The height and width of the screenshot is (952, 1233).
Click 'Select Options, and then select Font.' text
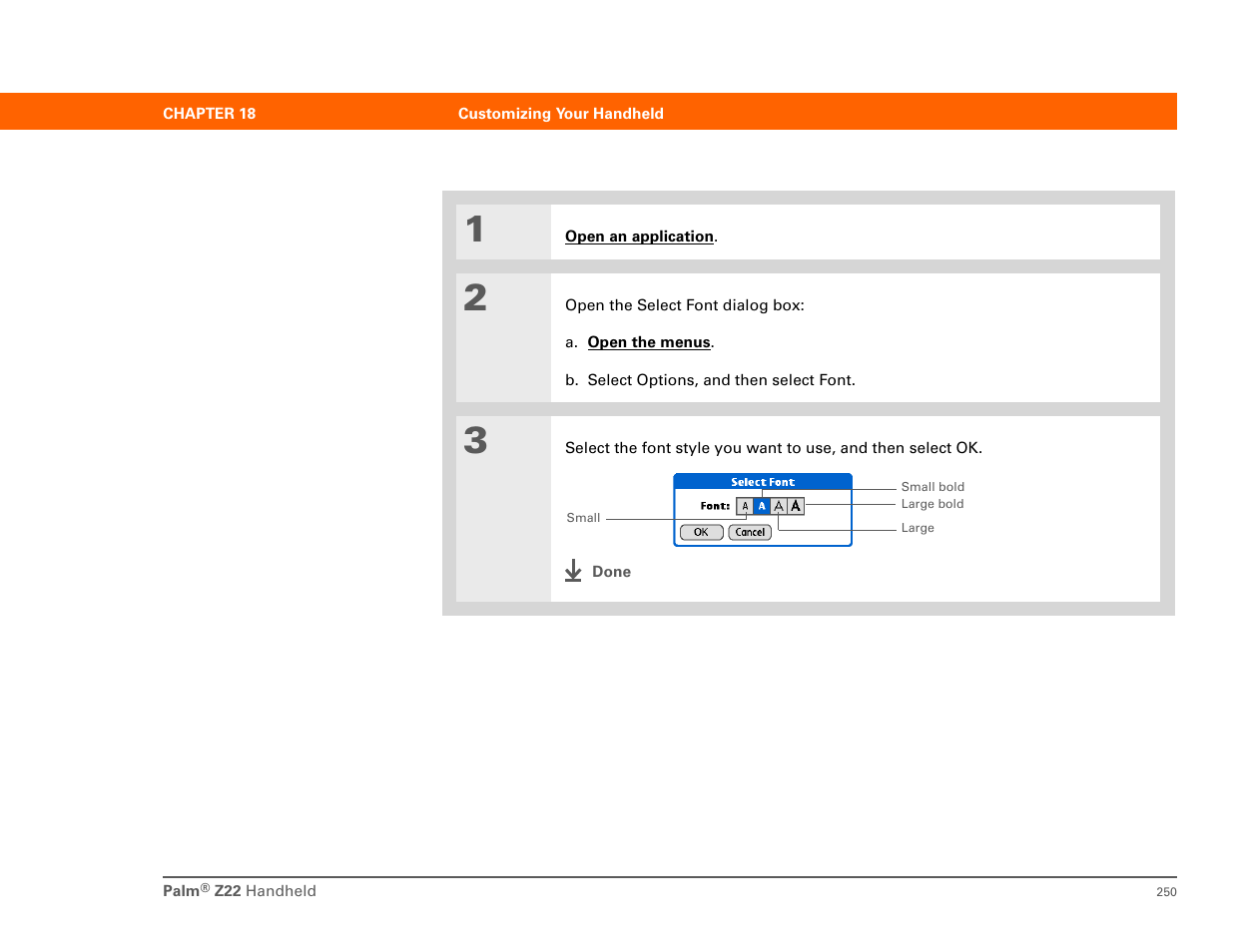point(721,380)
